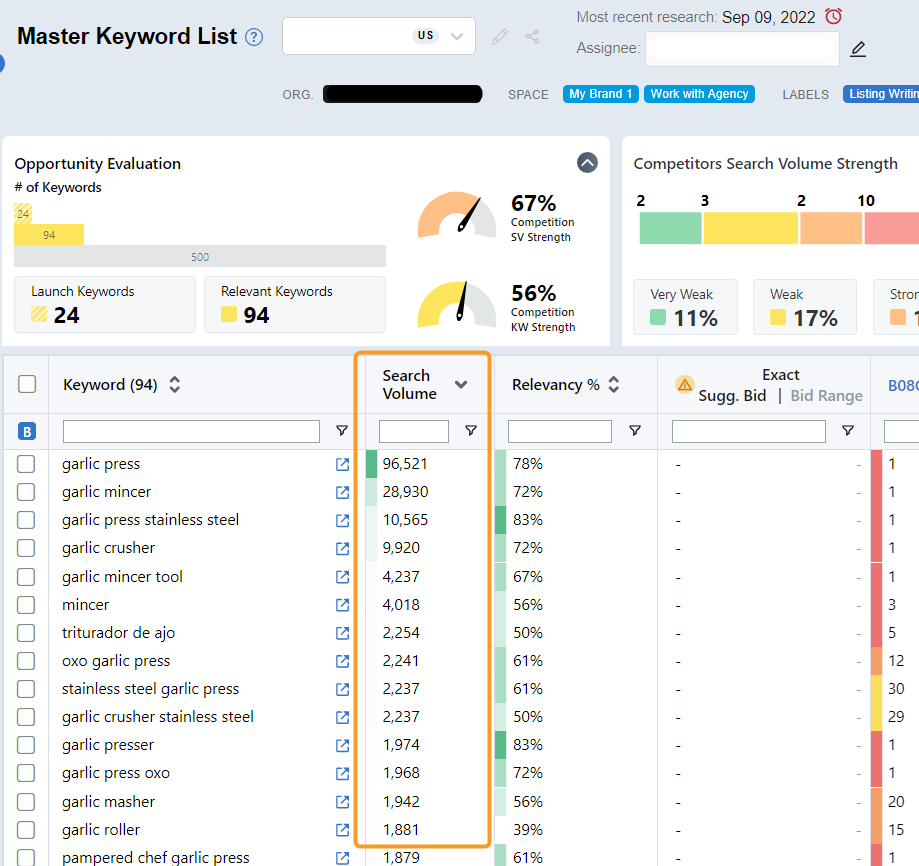Click the share icon in the header
Image resolution: width=919 pixels, height=866 pixels.
coord(532,37)
